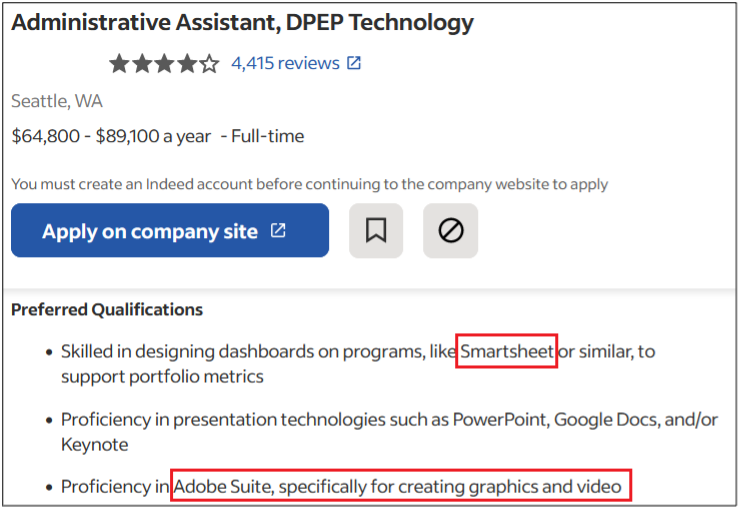Image resolution: width=740 pixels, height=508 pixels.
Task: Click the Full-time job type text
Action: pos(268,136)
